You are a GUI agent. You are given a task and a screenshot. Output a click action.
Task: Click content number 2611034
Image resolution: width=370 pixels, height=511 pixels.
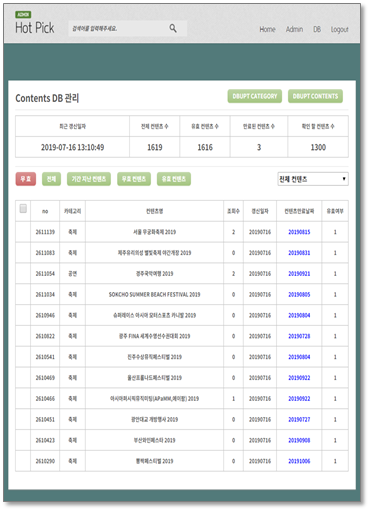[x=45, y=295]
